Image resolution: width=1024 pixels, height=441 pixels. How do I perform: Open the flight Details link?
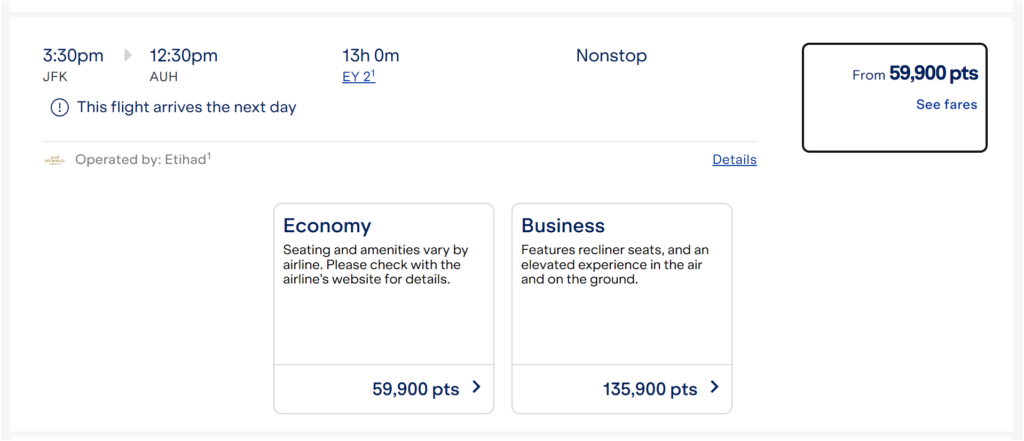[734, 159]
